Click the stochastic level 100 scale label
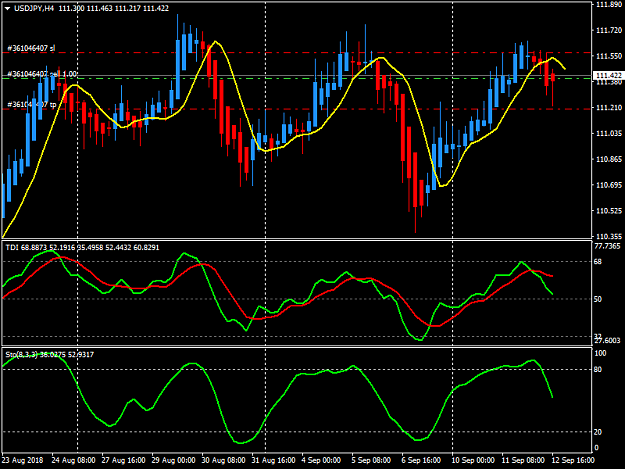Image resolution: width=625 pixels, height=469 pixels. [600, 353]
